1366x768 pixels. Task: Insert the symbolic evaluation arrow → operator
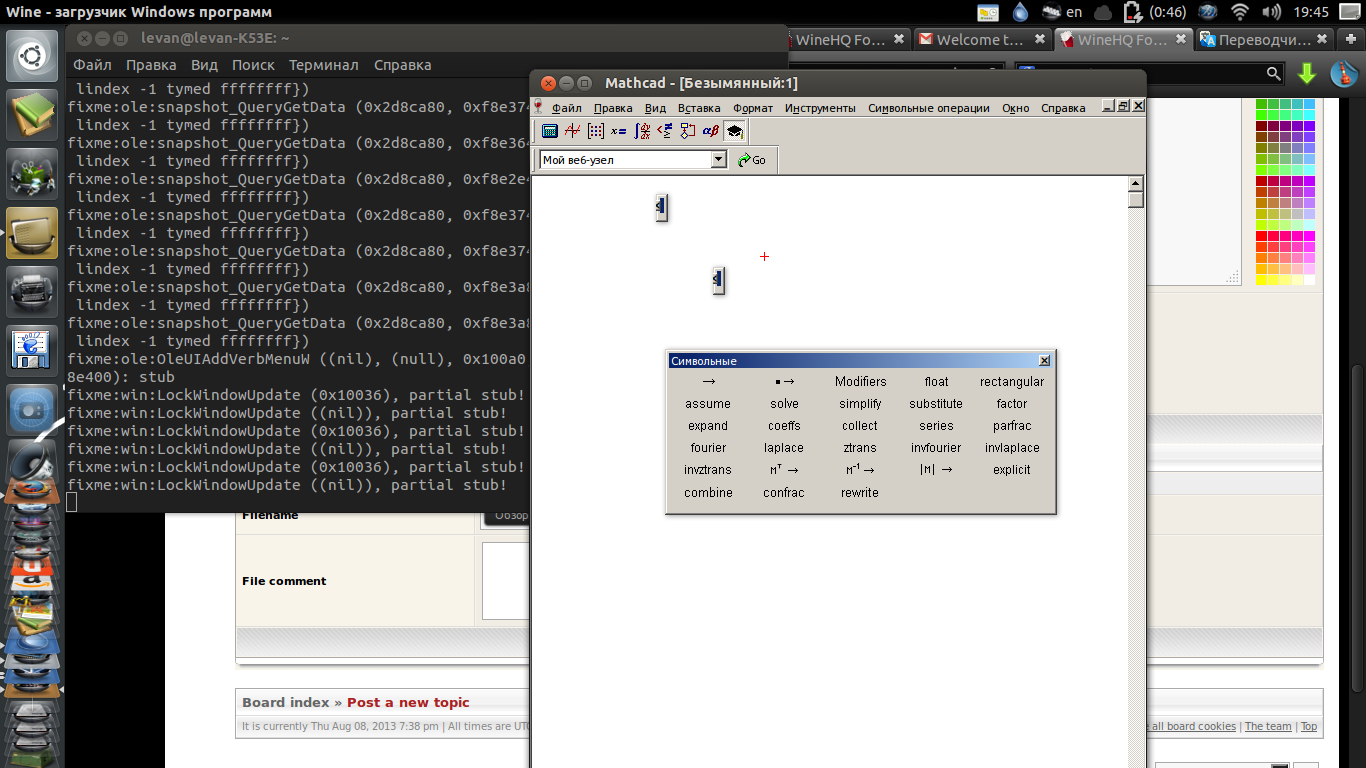point(708,382)
